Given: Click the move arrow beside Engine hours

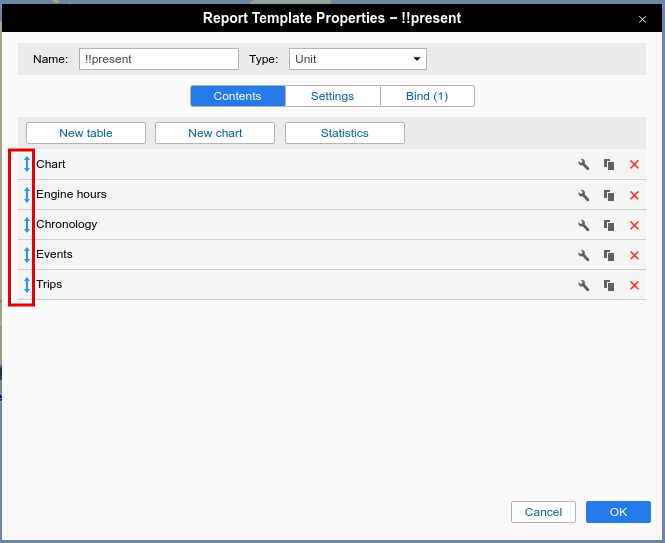Looking at the screenshot, I should pos(27,195).
